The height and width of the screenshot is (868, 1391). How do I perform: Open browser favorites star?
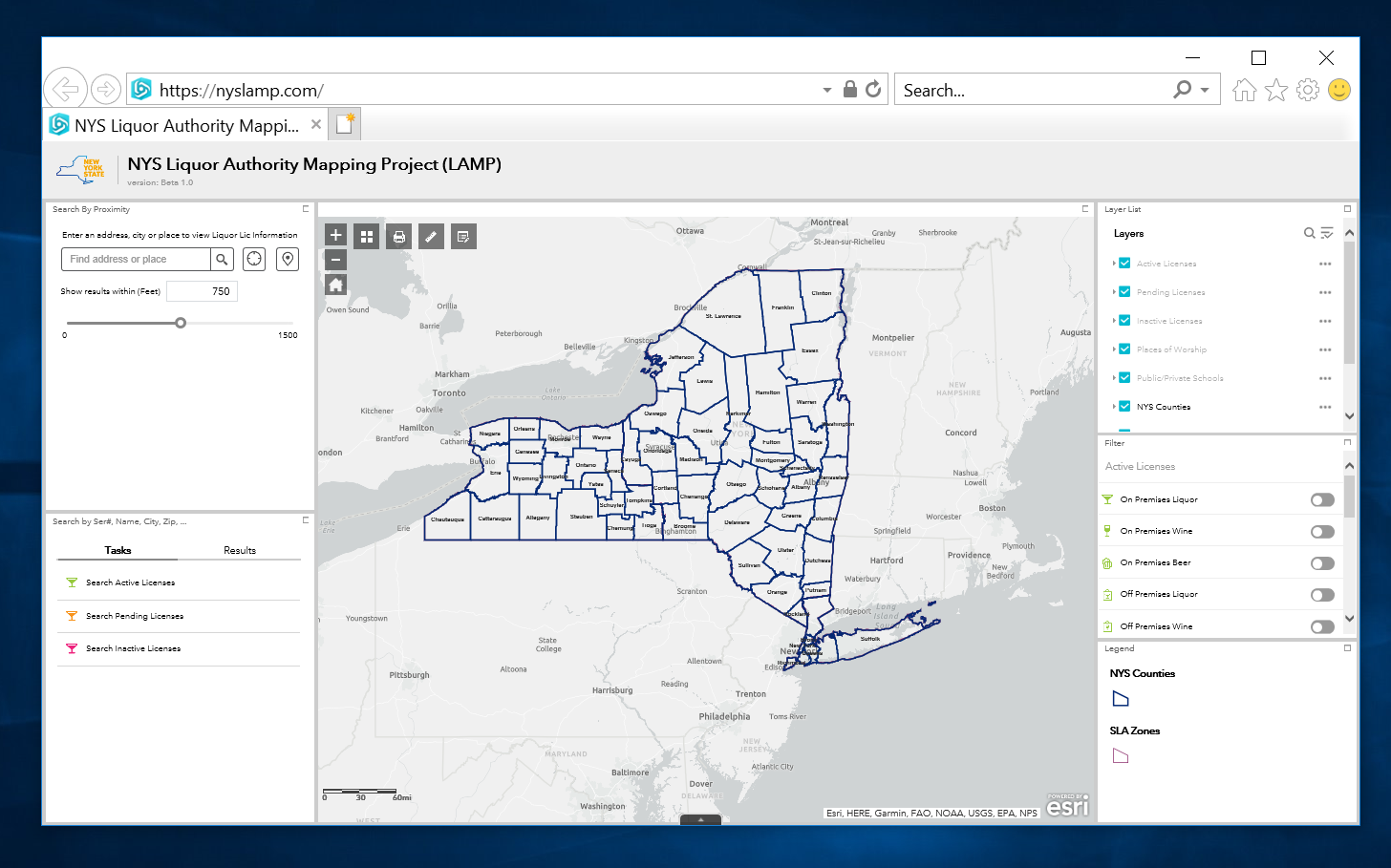point(1276,90)
